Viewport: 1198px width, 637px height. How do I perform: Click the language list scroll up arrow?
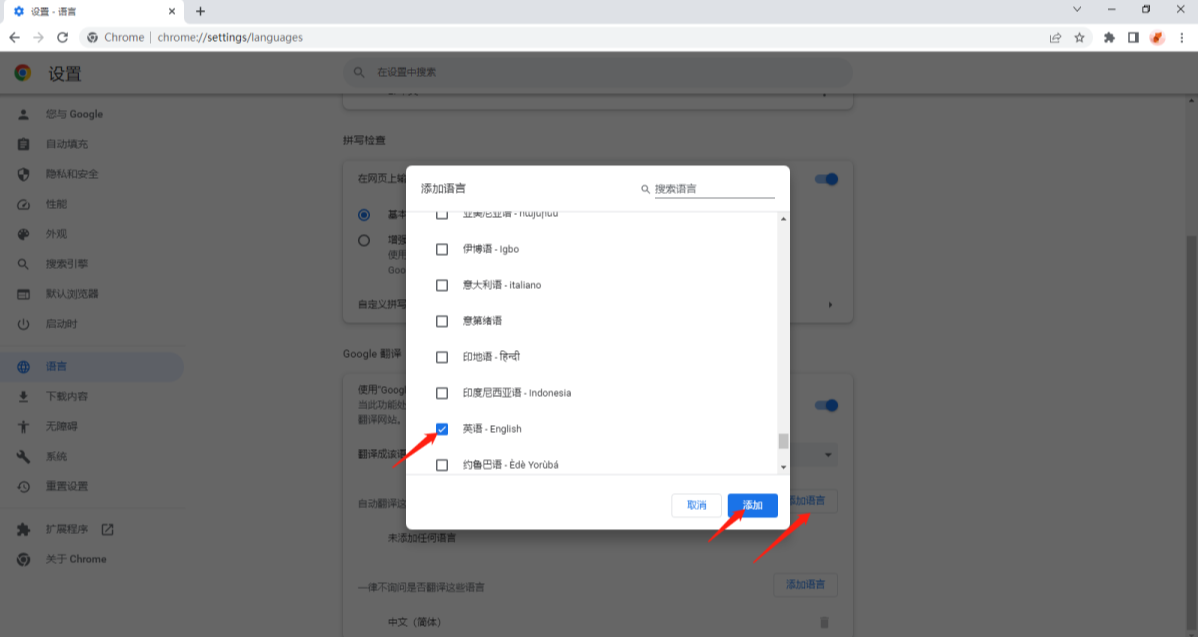click(783, 219)
